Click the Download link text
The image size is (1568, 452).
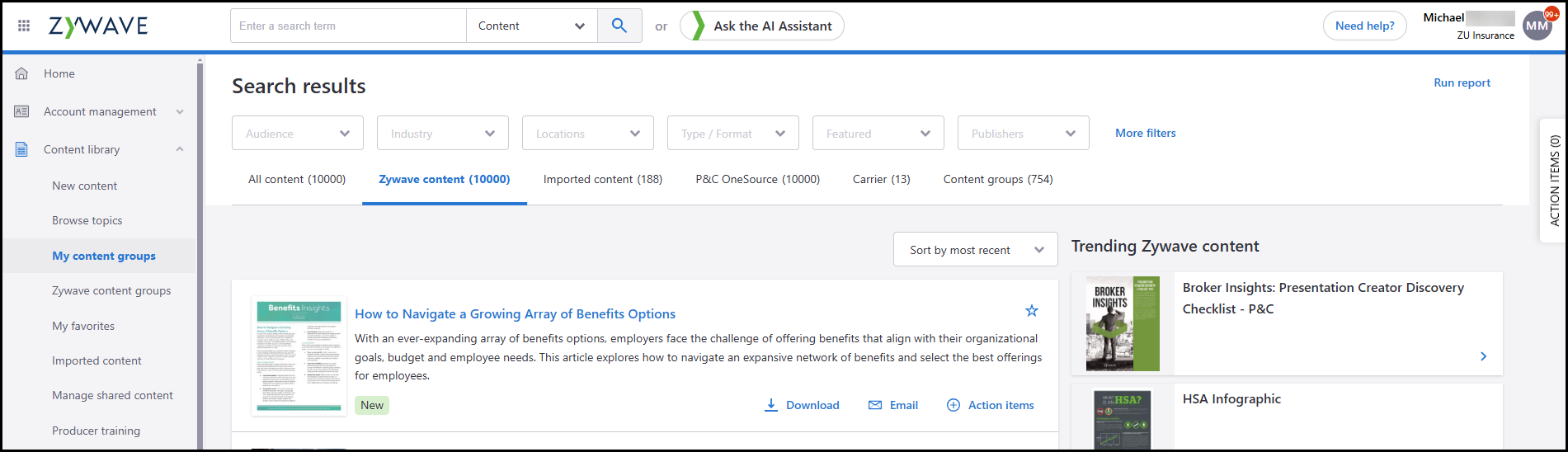click(x=812, y=405)
